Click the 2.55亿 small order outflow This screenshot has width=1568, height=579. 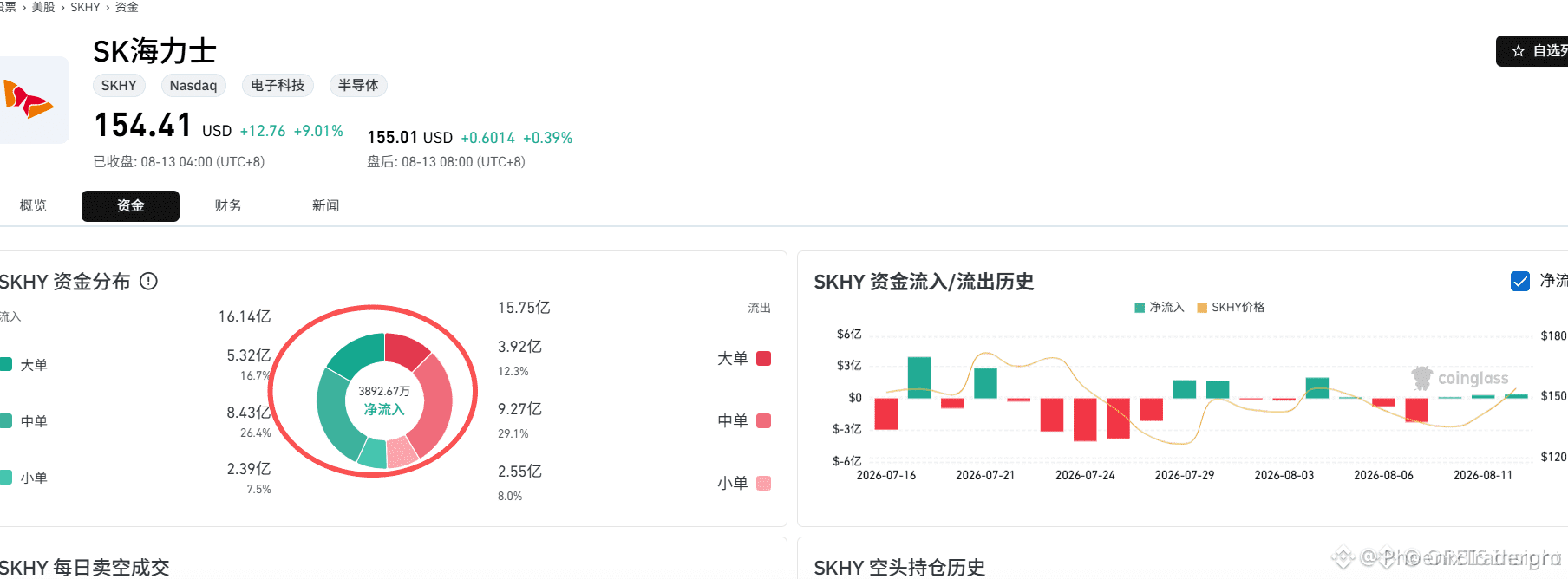pos(519,472)
